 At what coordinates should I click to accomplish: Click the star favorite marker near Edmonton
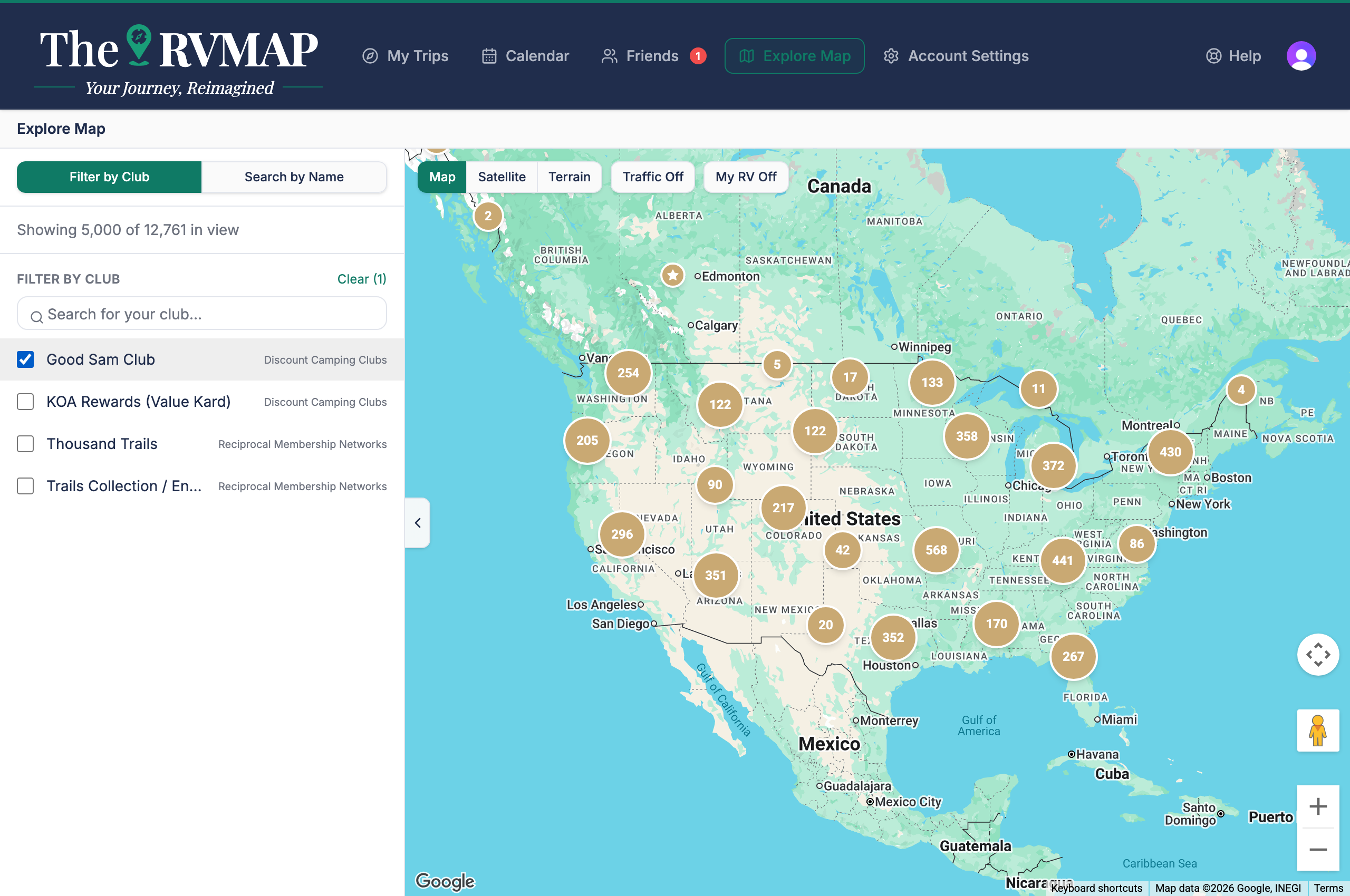pos(673,276)
